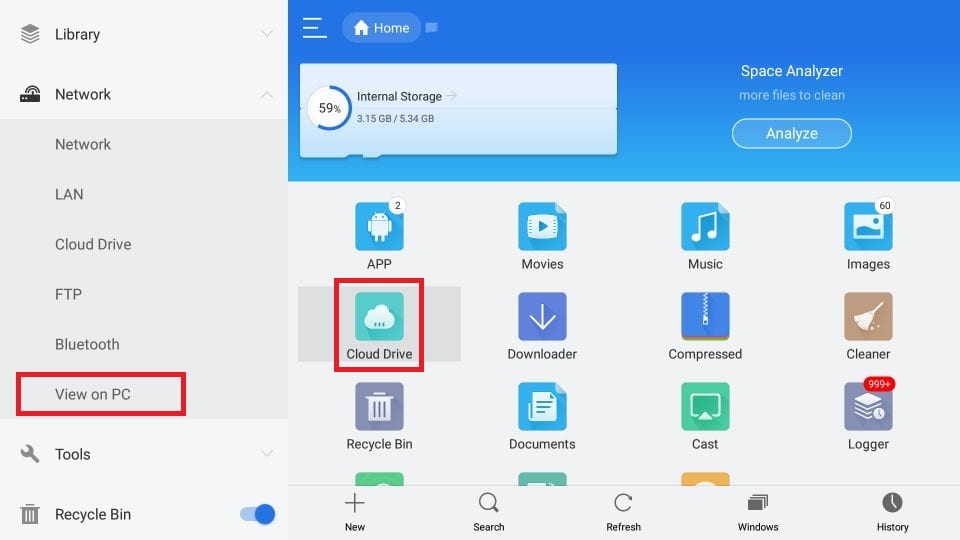Click the 59% storage usage ring
The image size is (960, 540).
point(329,108)
